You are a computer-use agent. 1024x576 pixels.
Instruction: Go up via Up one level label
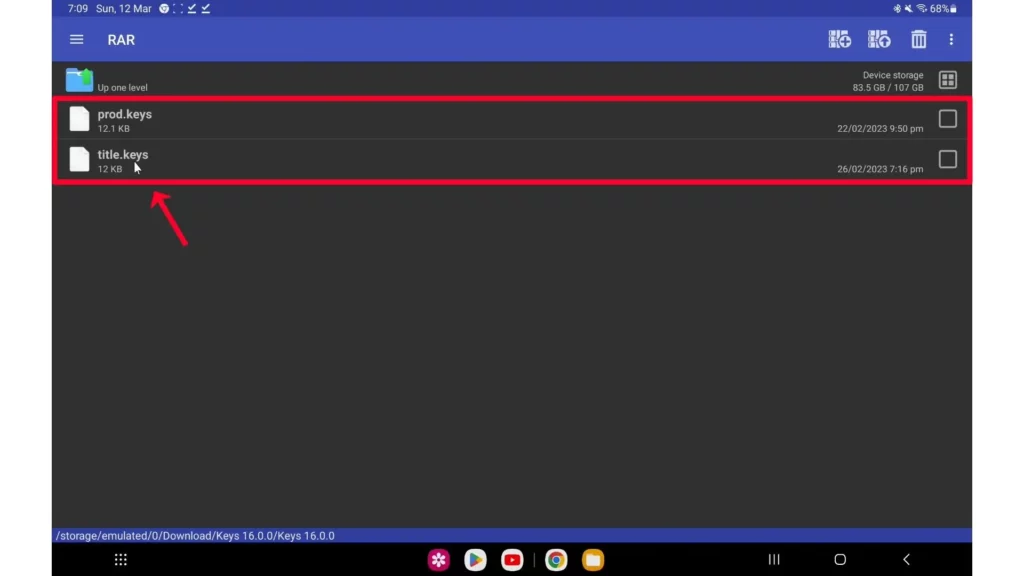tap(122, 88)
